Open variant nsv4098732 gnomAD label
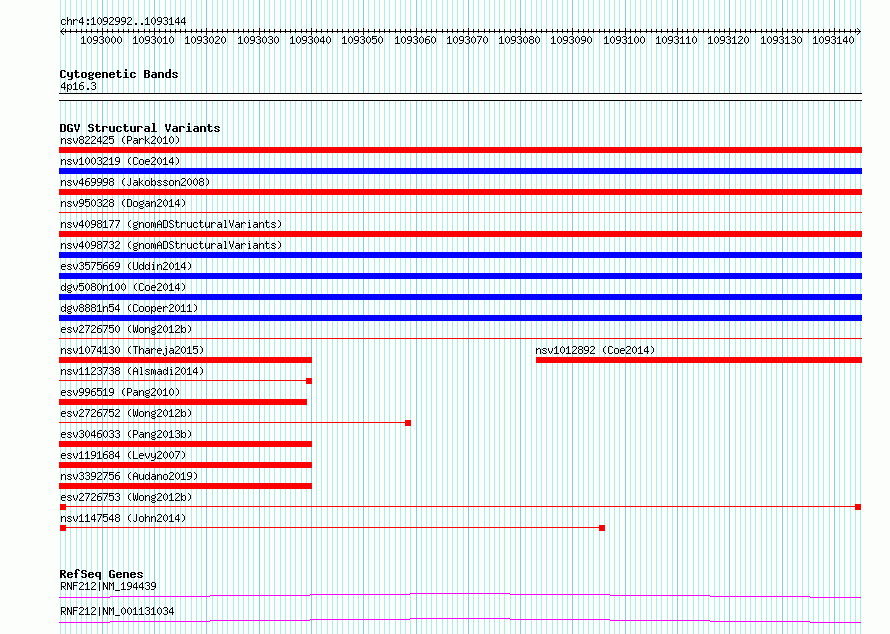This screenshot has width=890, height=634. pos(171,245)
